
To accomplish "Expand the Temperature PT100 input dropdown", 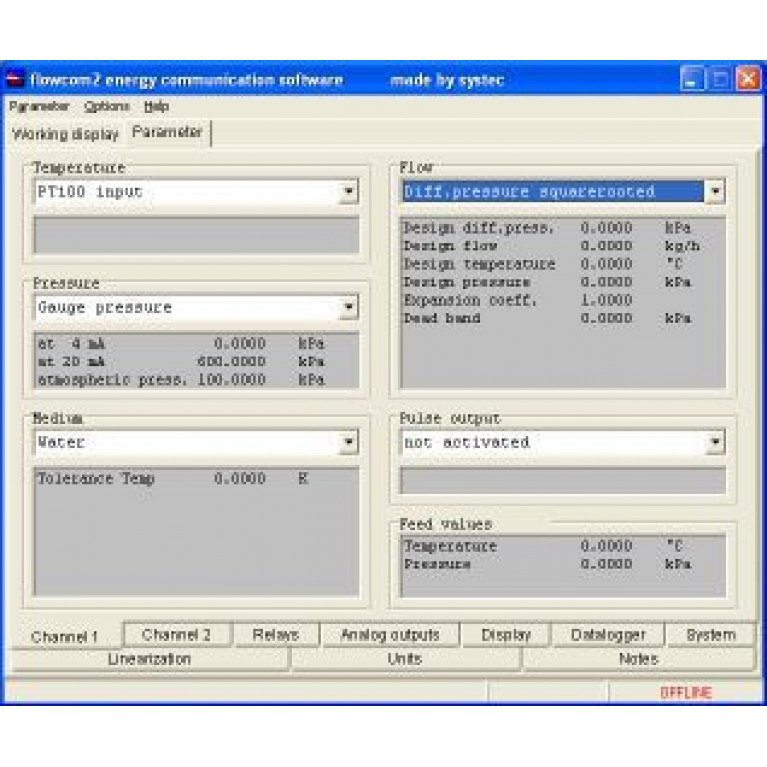I will 348,192.
